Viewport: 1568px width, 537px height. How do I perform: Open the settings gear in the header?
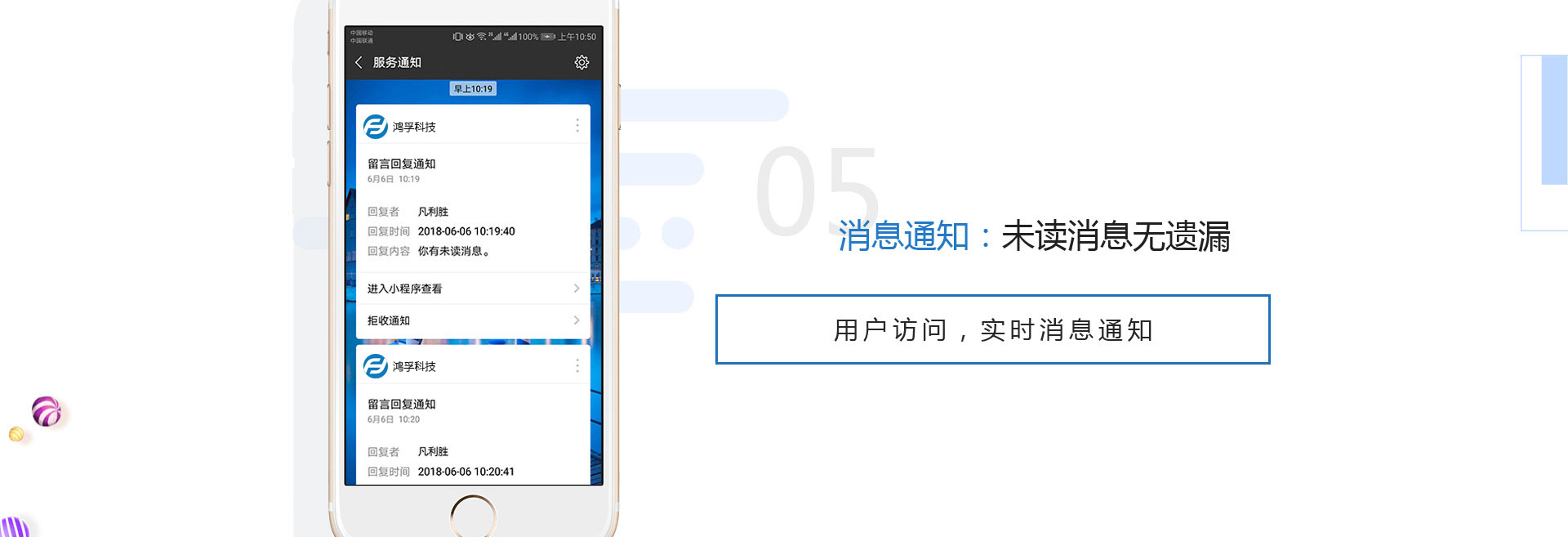(x=581, y=62)
